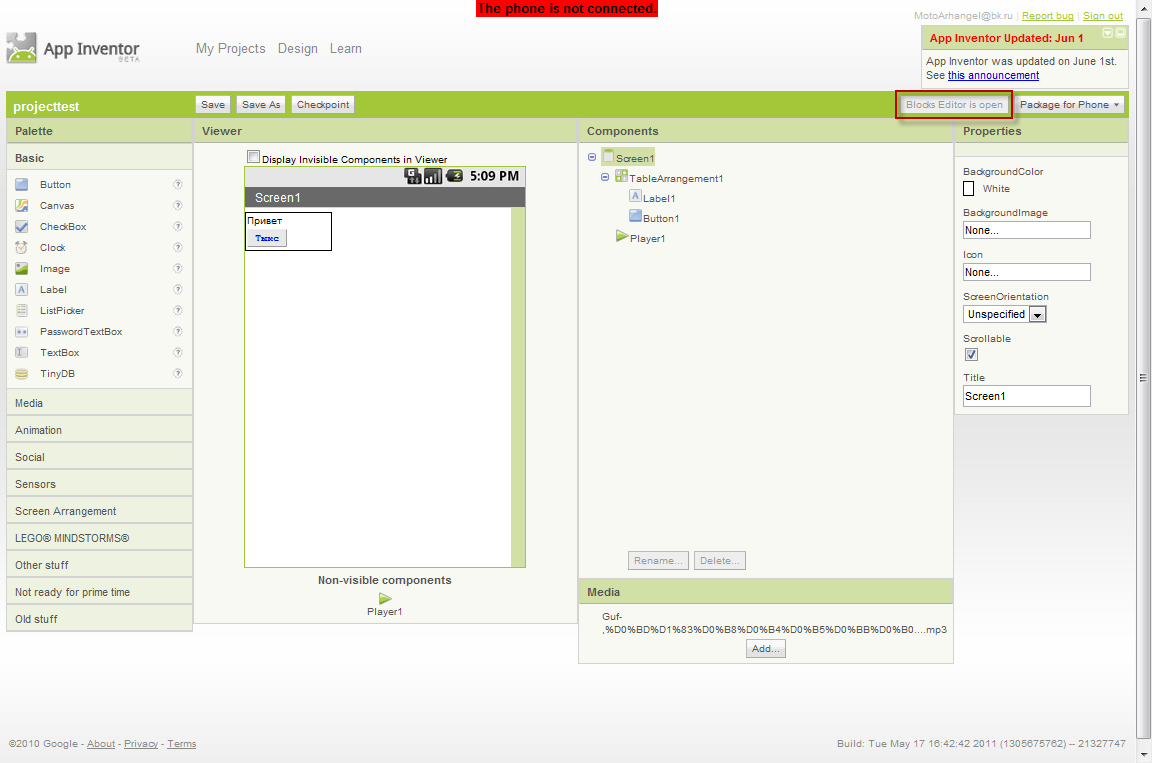Open the Terms link in the footer
This screenshot has width=1152, height=763.
(x=181, y=744)
